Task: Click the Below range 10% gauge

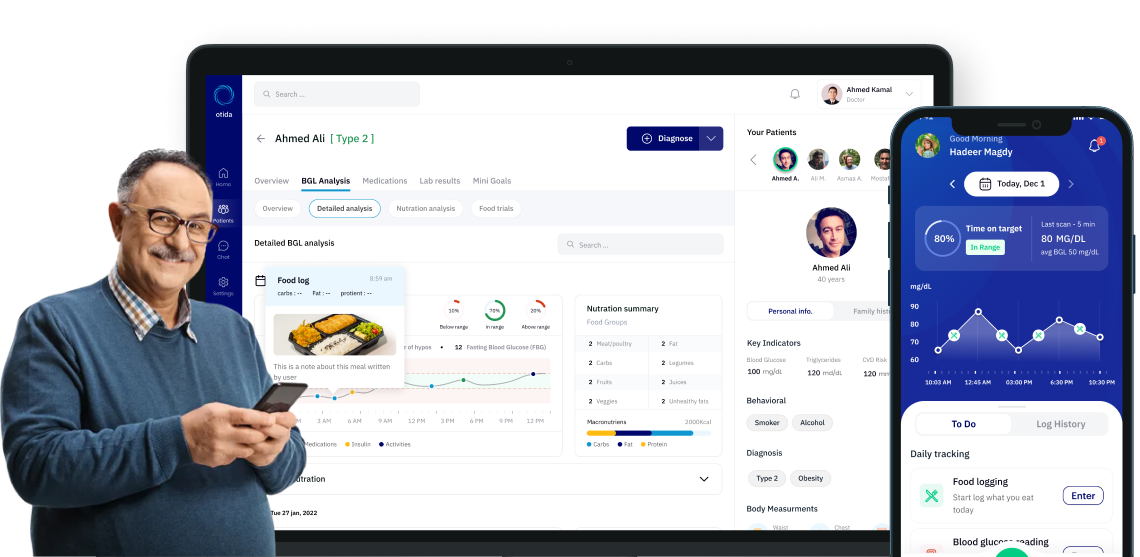Action: coord(454,310)
